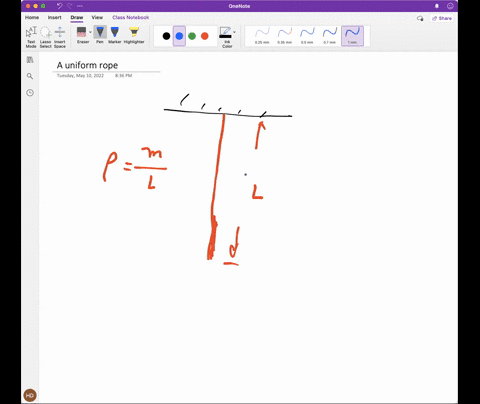The width and height of the screenshot is (480, 404).
Task: Select the Highlighter tool
Action: [x=134, y=35]
